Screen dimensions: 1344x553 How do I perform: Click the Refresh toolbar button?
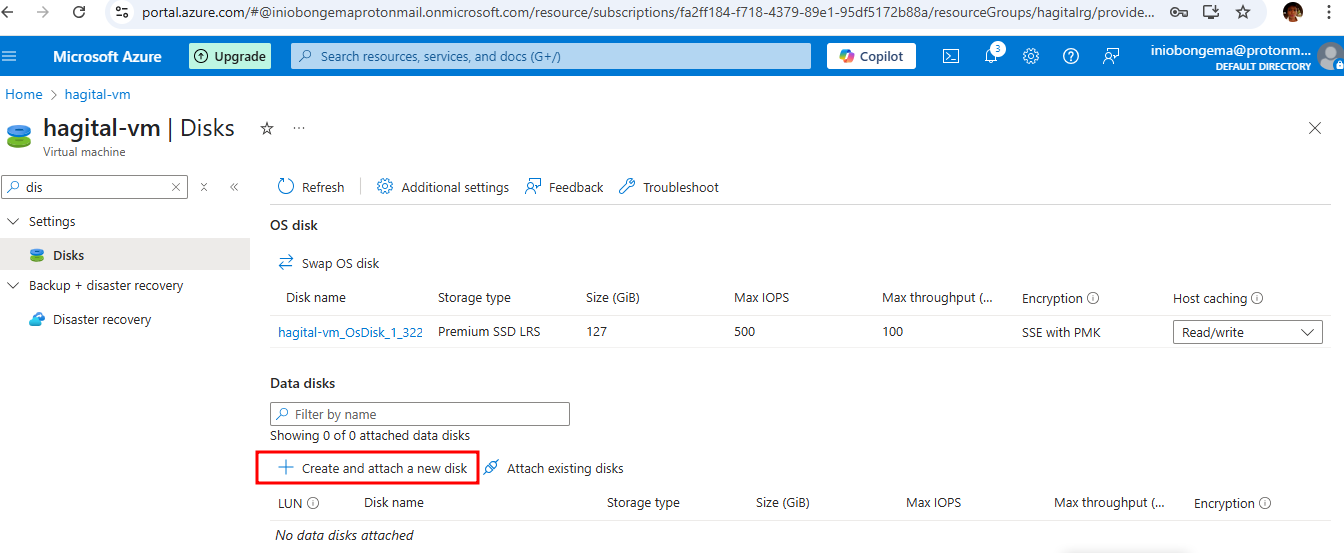point(311,187)
